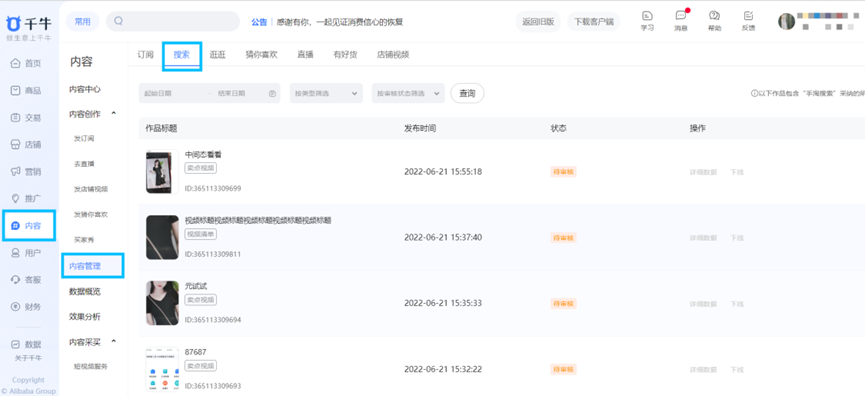The width and height of the screenshot is (865, 396).
Task: Open 公告 announcement text link
Action: 259,22
